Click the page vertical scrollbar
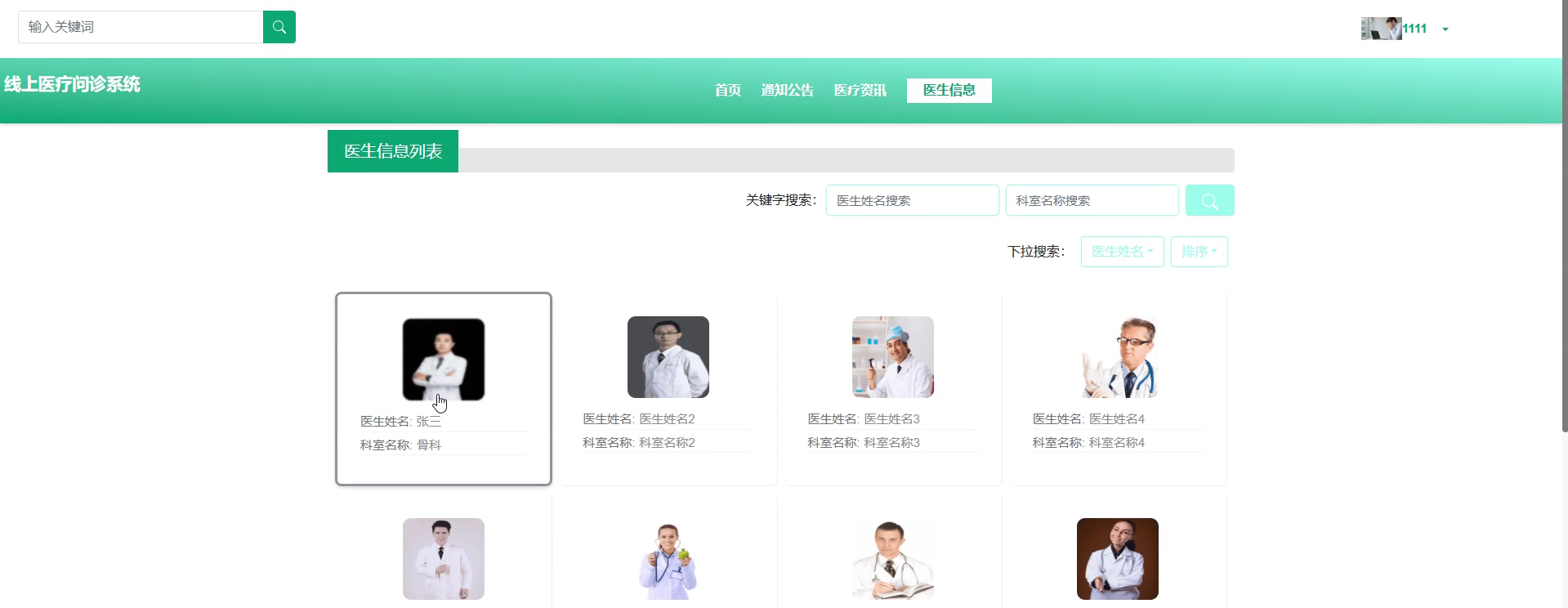Image resolution: width=1568 pixels, height=608 pixels. click(x=1565, y=215)
